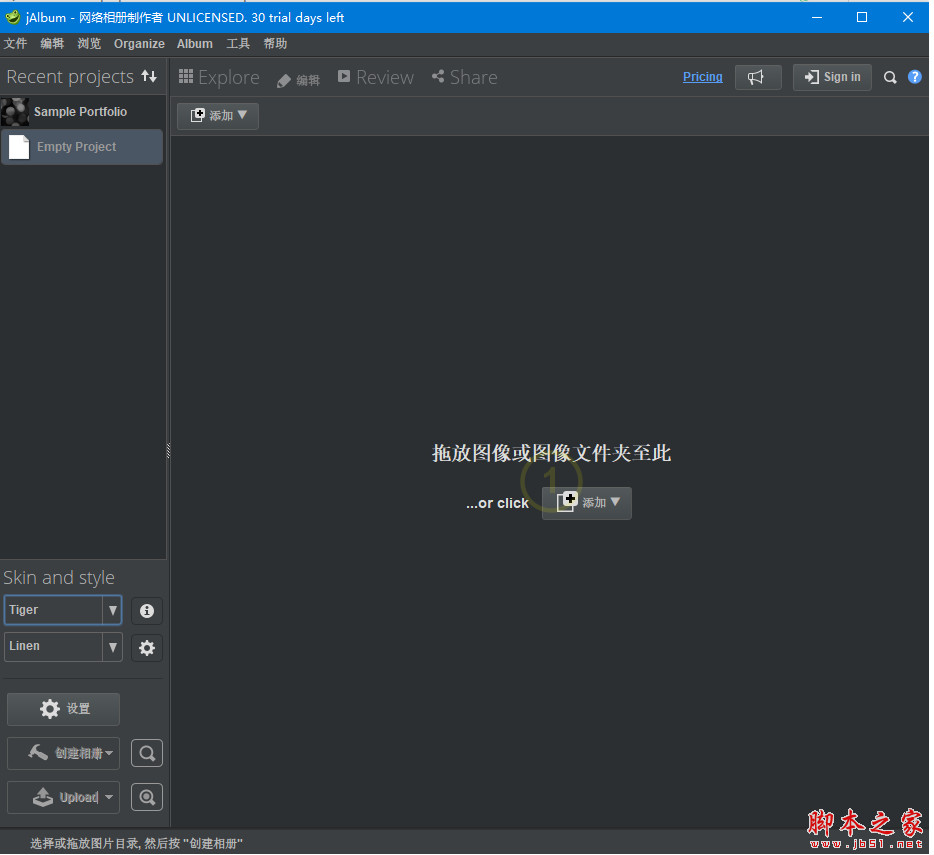934x855 pixels.
Task: Click the sort arrows beside Recent projects
Action: pyautogui.click(x=149, y=77)
